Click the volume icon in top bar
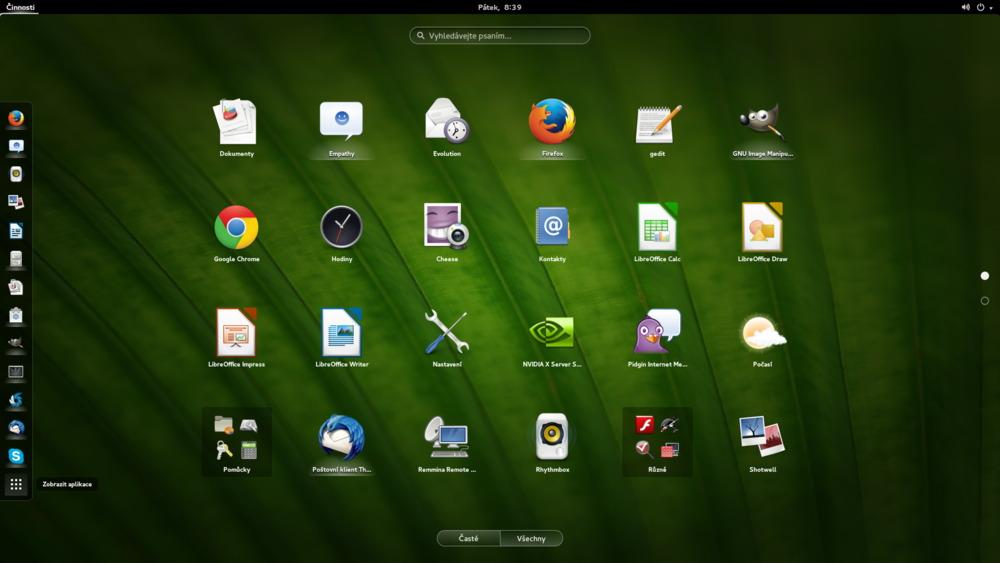The image size is (1000, 563). tap(965, 7)
